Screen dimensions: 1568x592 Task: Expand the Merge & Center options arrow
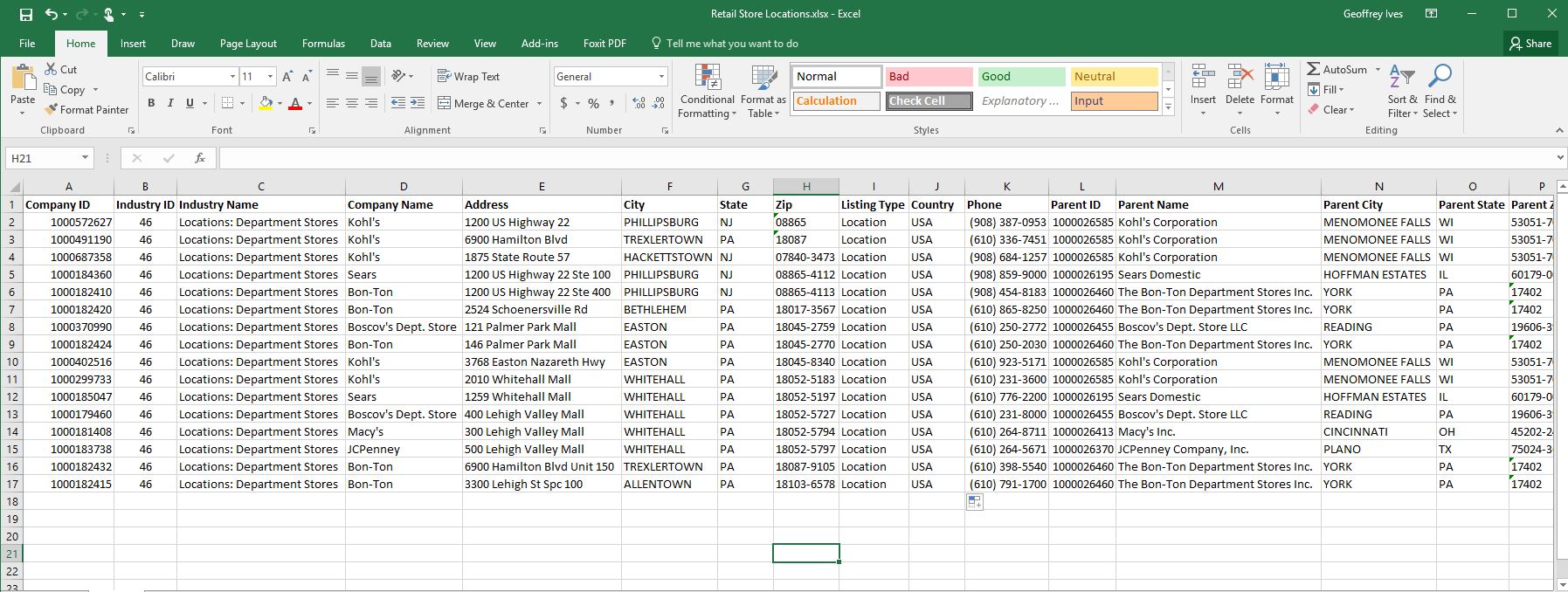click(x=539, y=103)
